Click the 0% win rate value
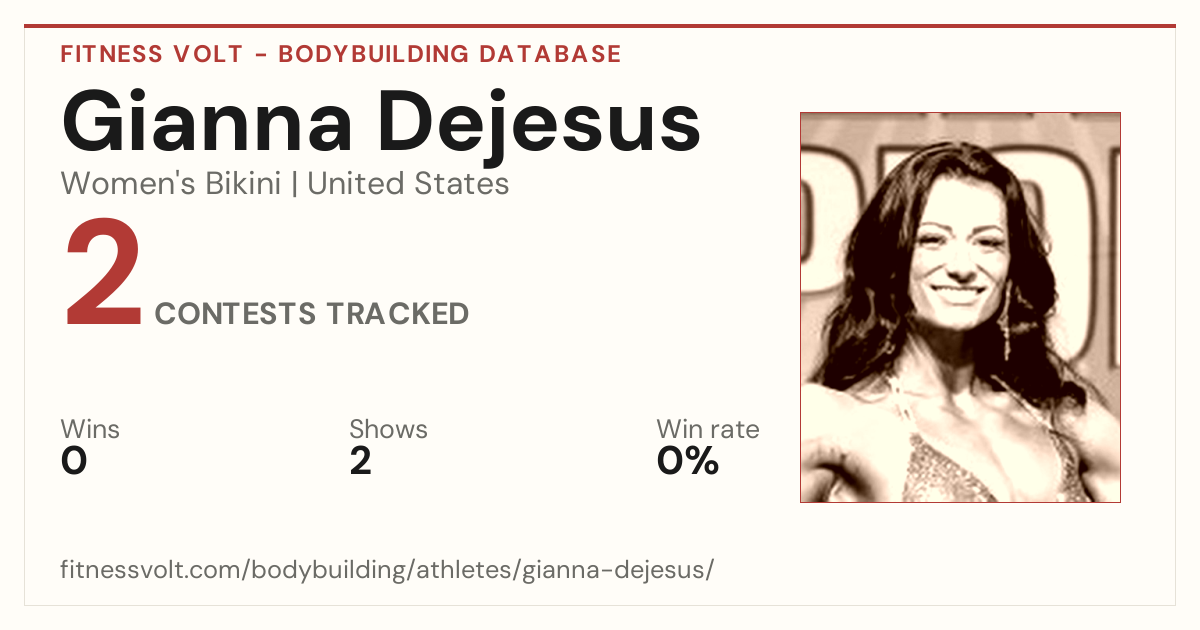 click(x=688, y=461)
